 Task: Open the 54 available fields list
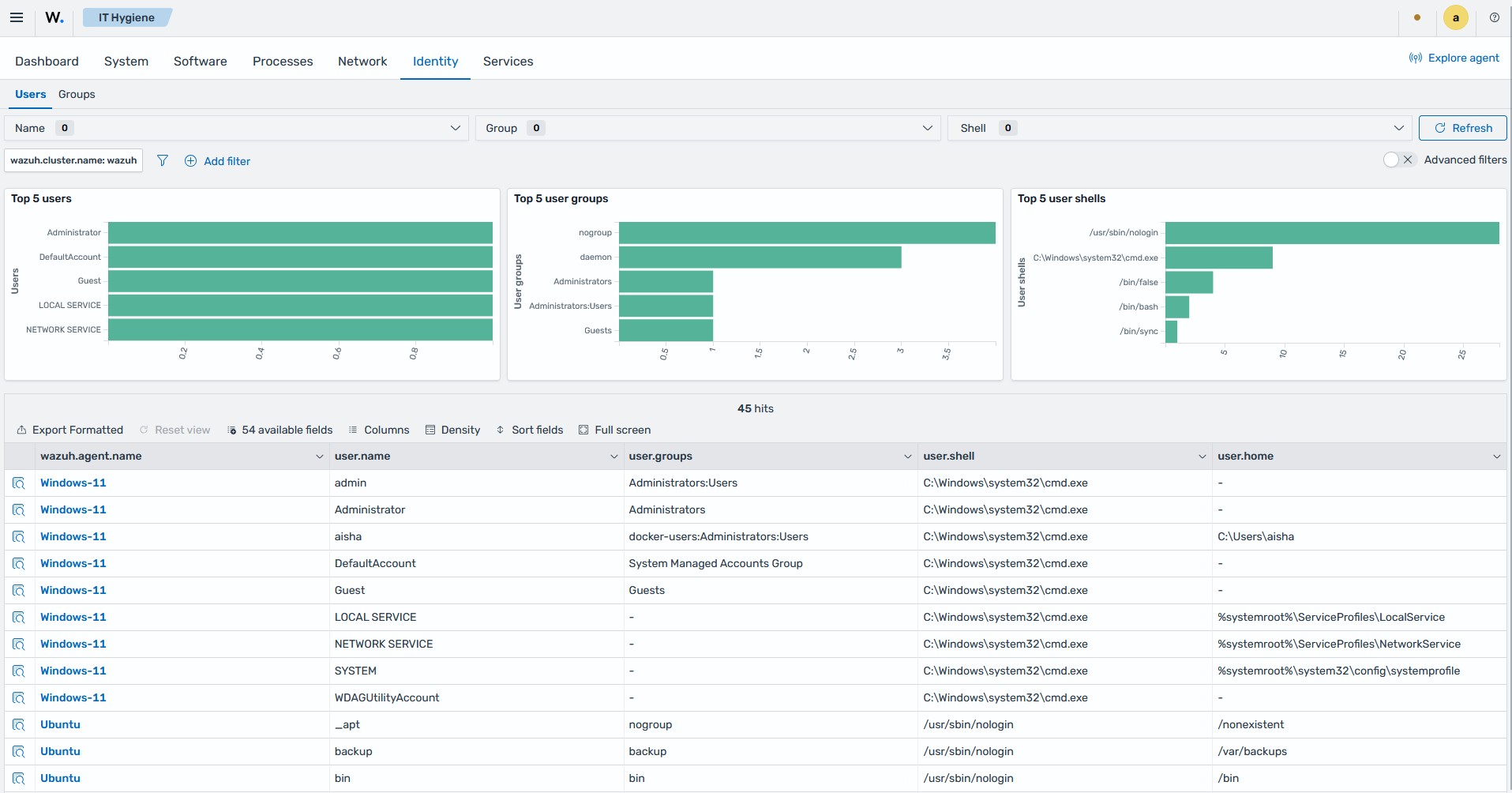click(x=280, y=430)
